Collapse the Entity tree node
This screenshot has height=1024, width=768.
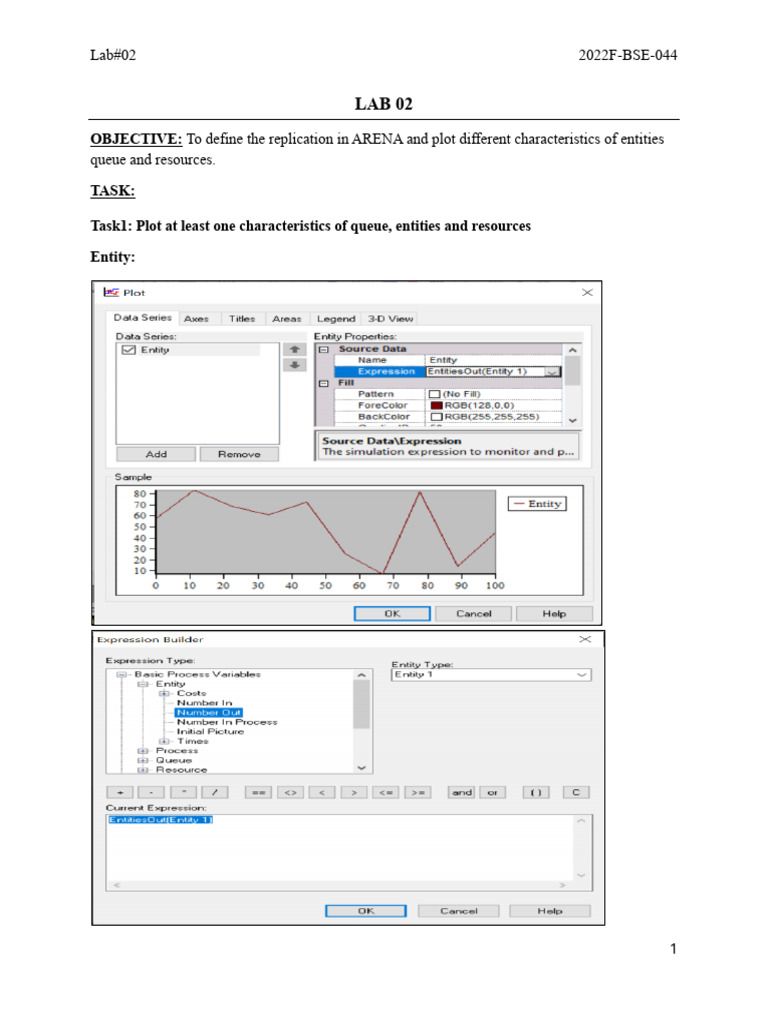pos(142,684)
